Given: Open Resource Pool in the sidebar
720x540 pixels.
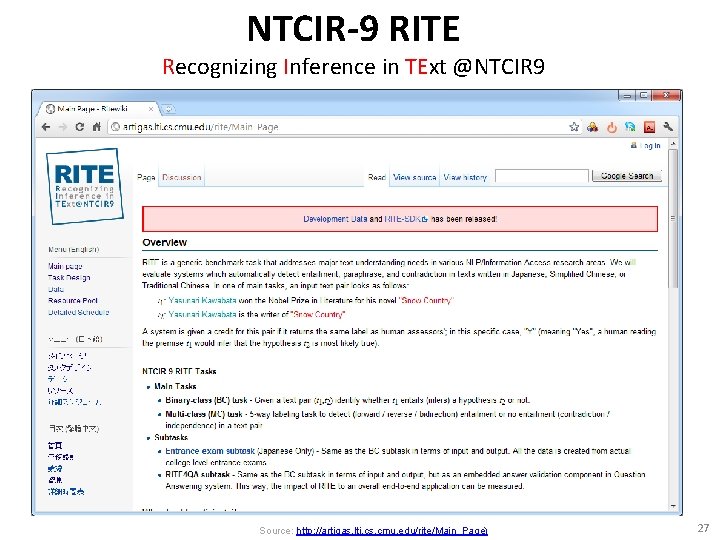Looking at the screenshot, I should click(73, 301).
